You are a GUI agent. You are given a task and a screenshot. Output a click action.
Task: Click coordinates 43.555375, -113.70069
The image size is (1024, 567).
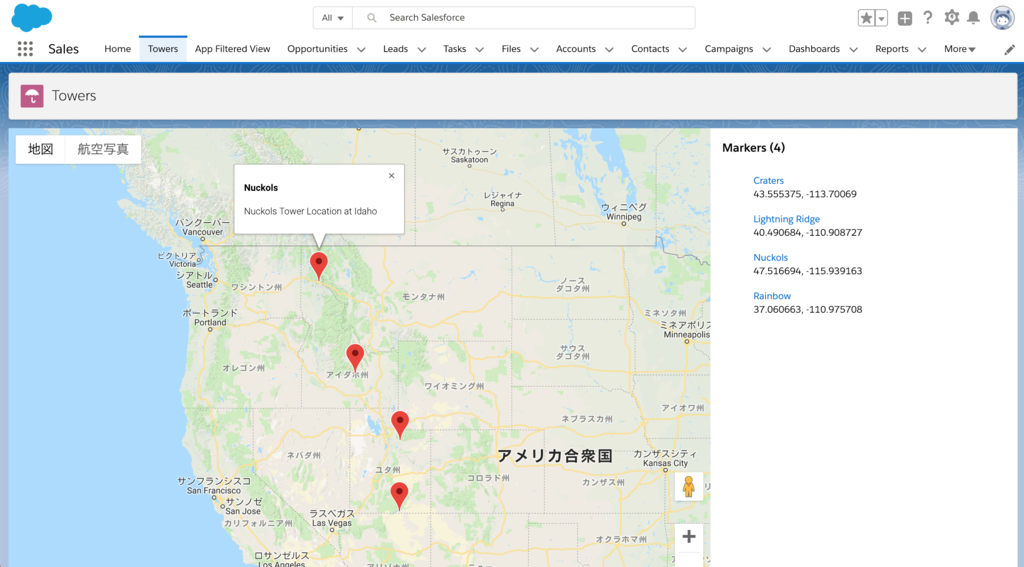click(x=805, y=195)
